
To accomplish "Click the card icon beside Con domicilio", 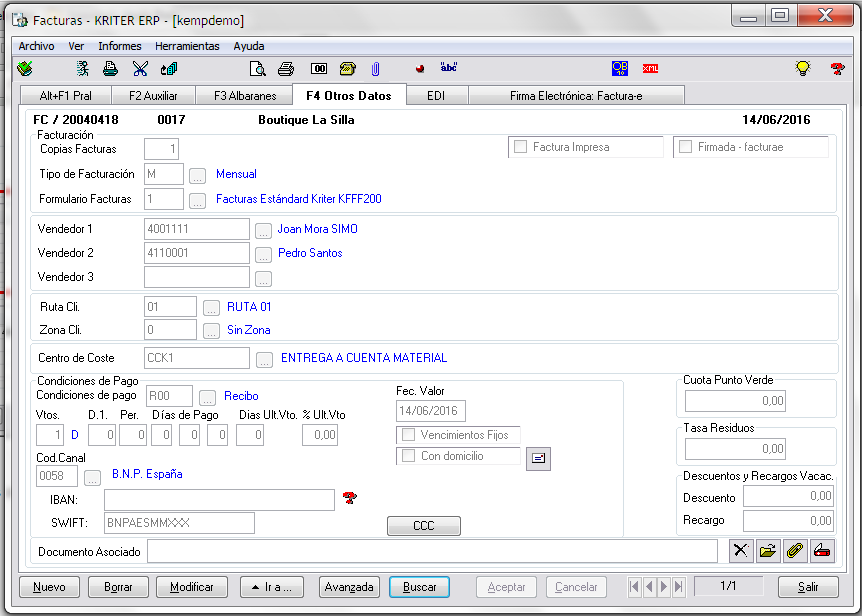I will (x=538, y=458).
